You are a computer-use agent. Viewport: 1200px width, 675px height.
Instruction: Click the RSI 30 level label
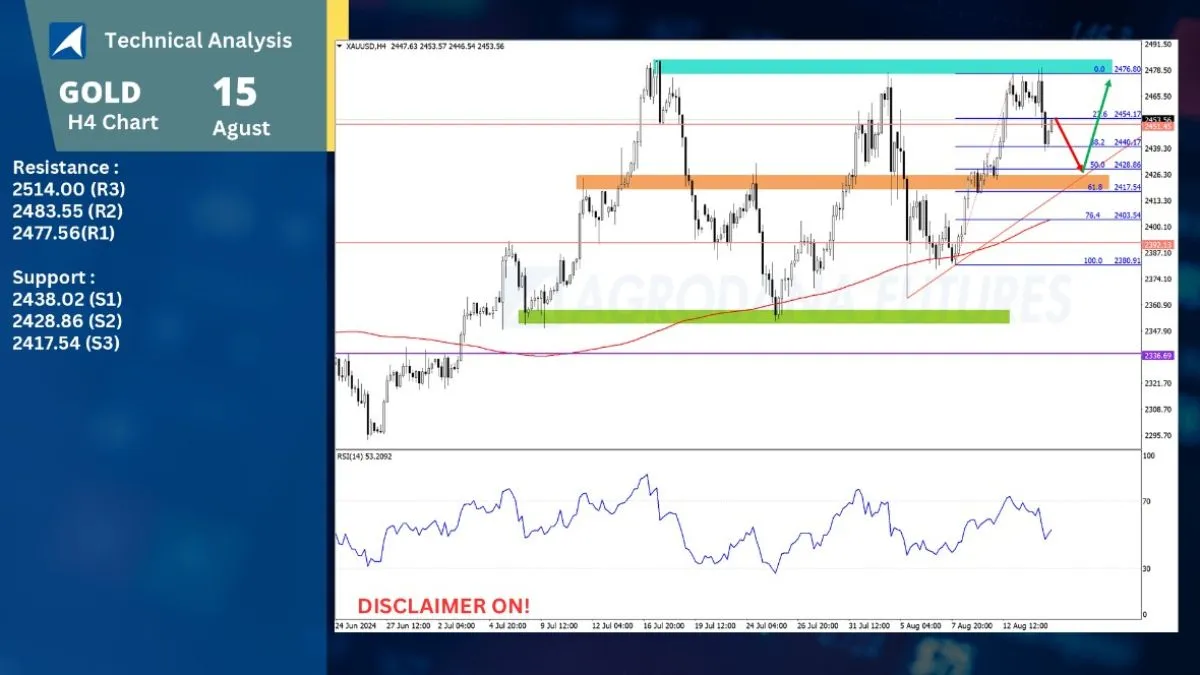coord(1149,568)
